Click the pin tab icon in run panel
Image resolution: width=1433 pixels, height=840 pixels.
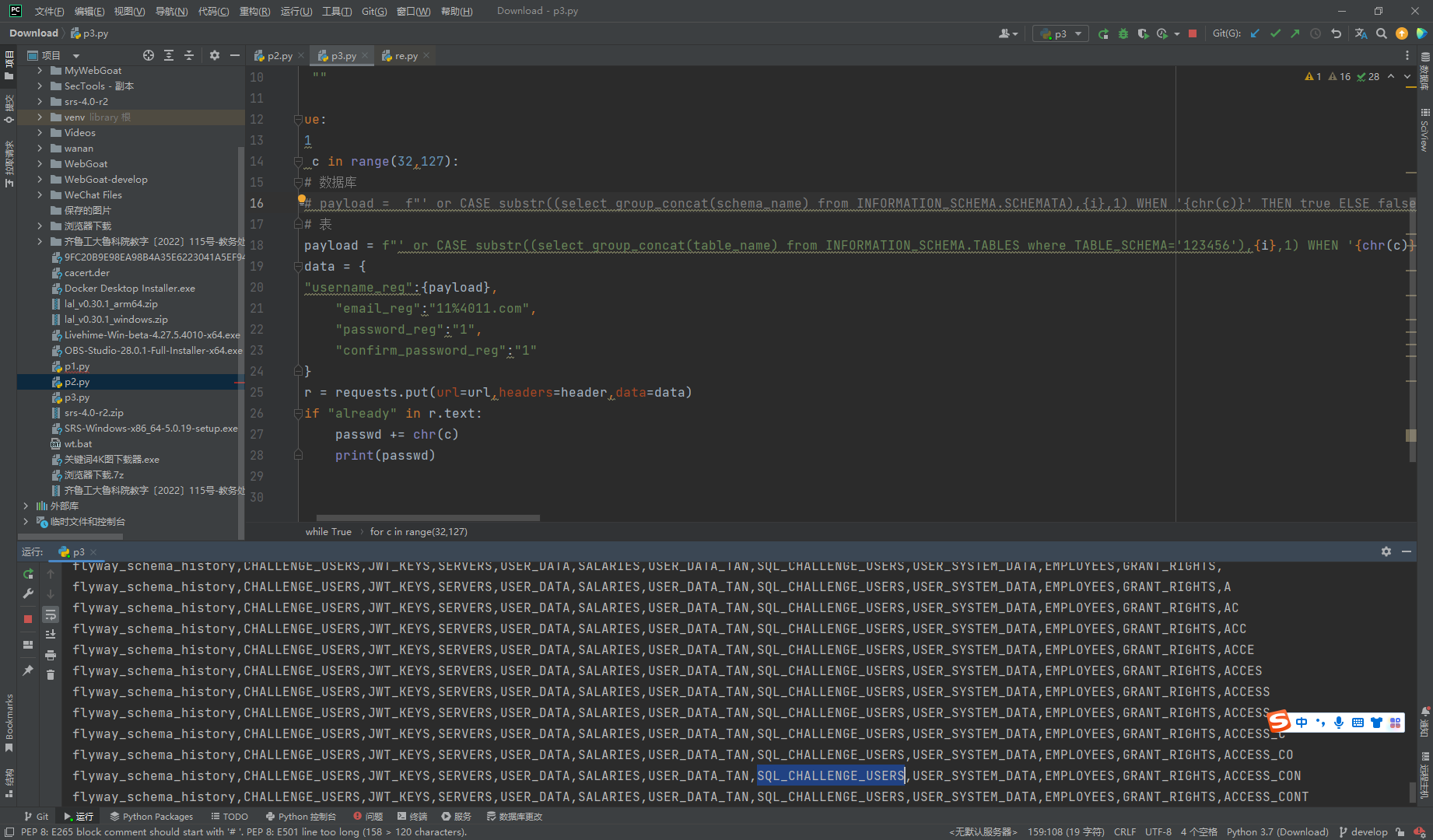(x=28, y=670)
